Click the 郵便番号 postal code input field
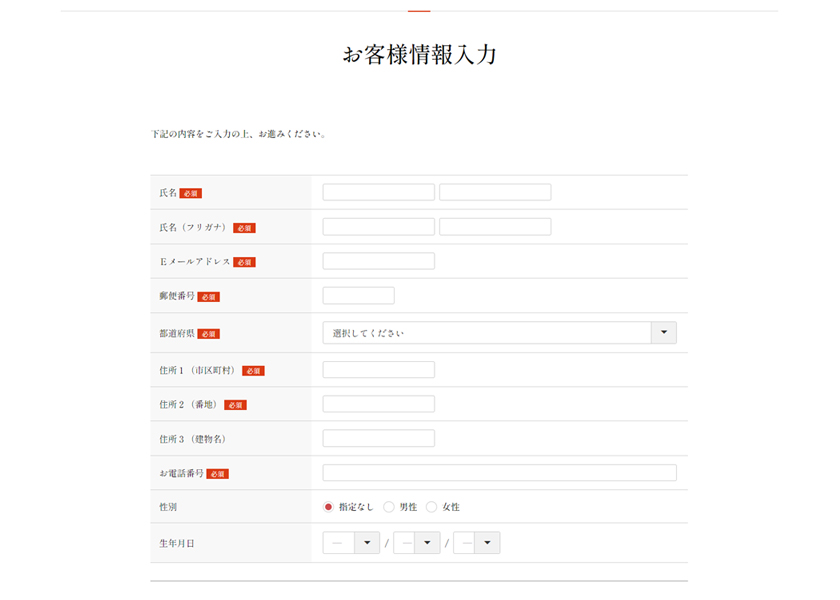840x600 pixels. [x=357, y=294]
